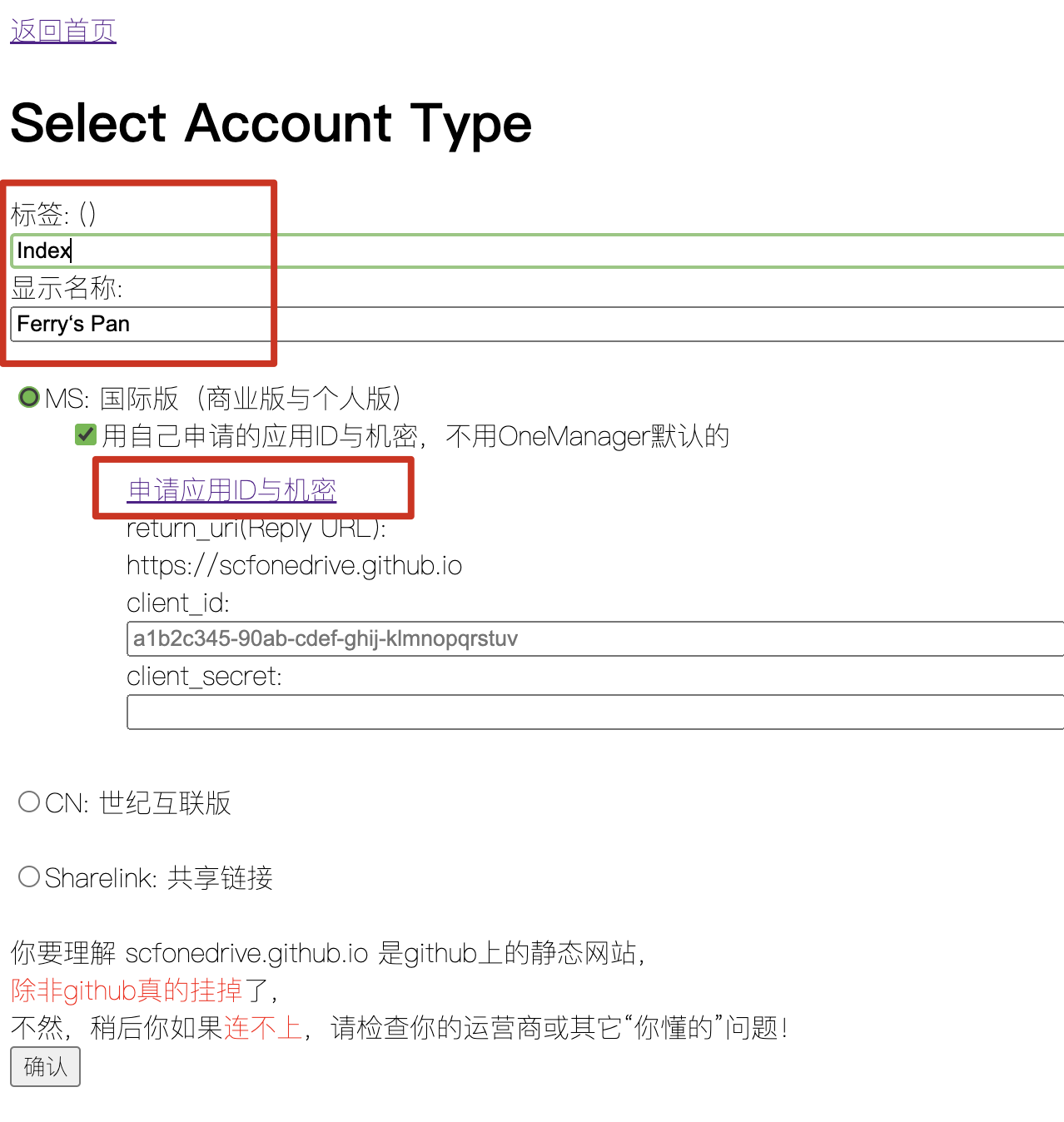Click the 显示名称 field with Ferry's Pan

point(533,324)
